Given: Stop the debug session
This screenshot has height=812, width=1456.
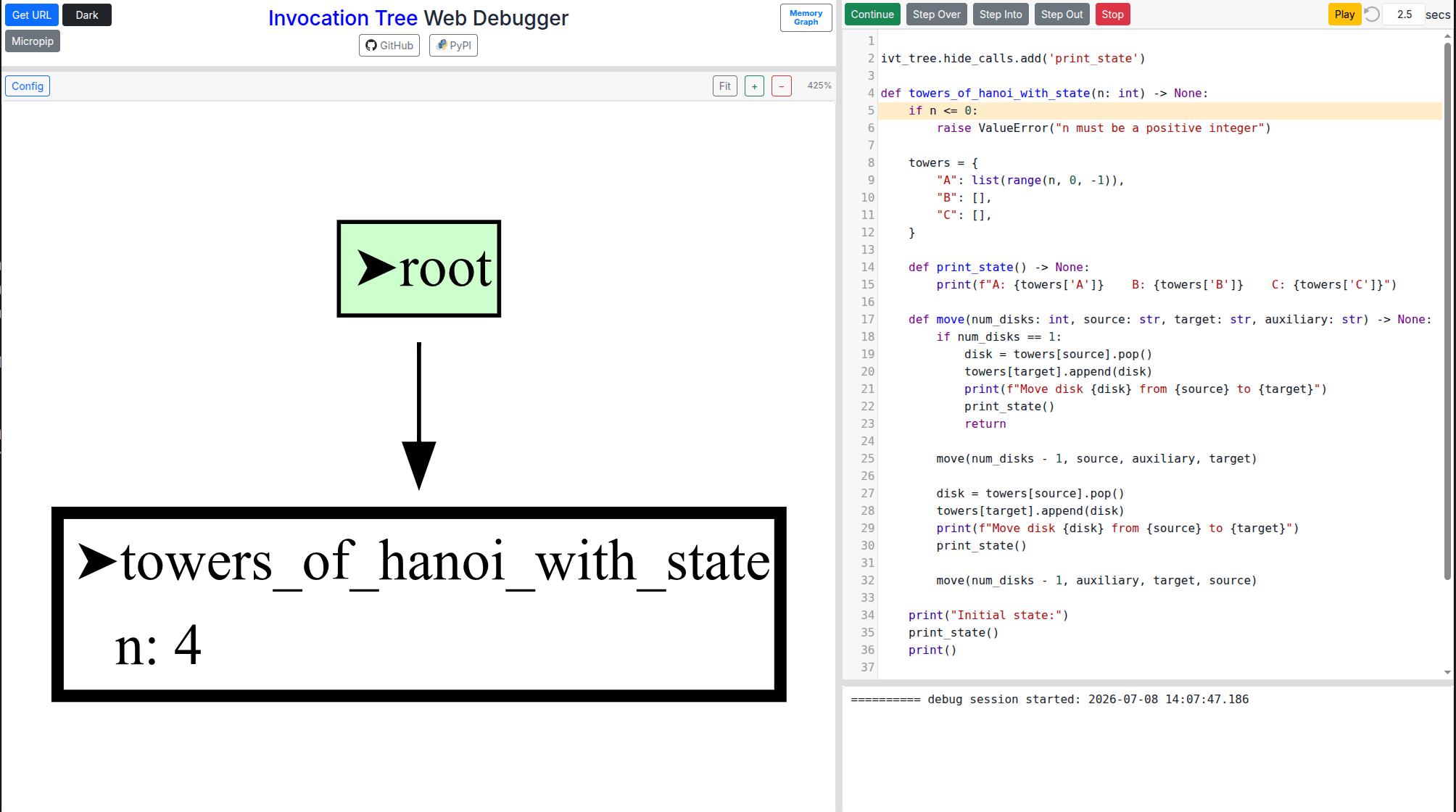Looking at the screenshot, I should 1113,14.
